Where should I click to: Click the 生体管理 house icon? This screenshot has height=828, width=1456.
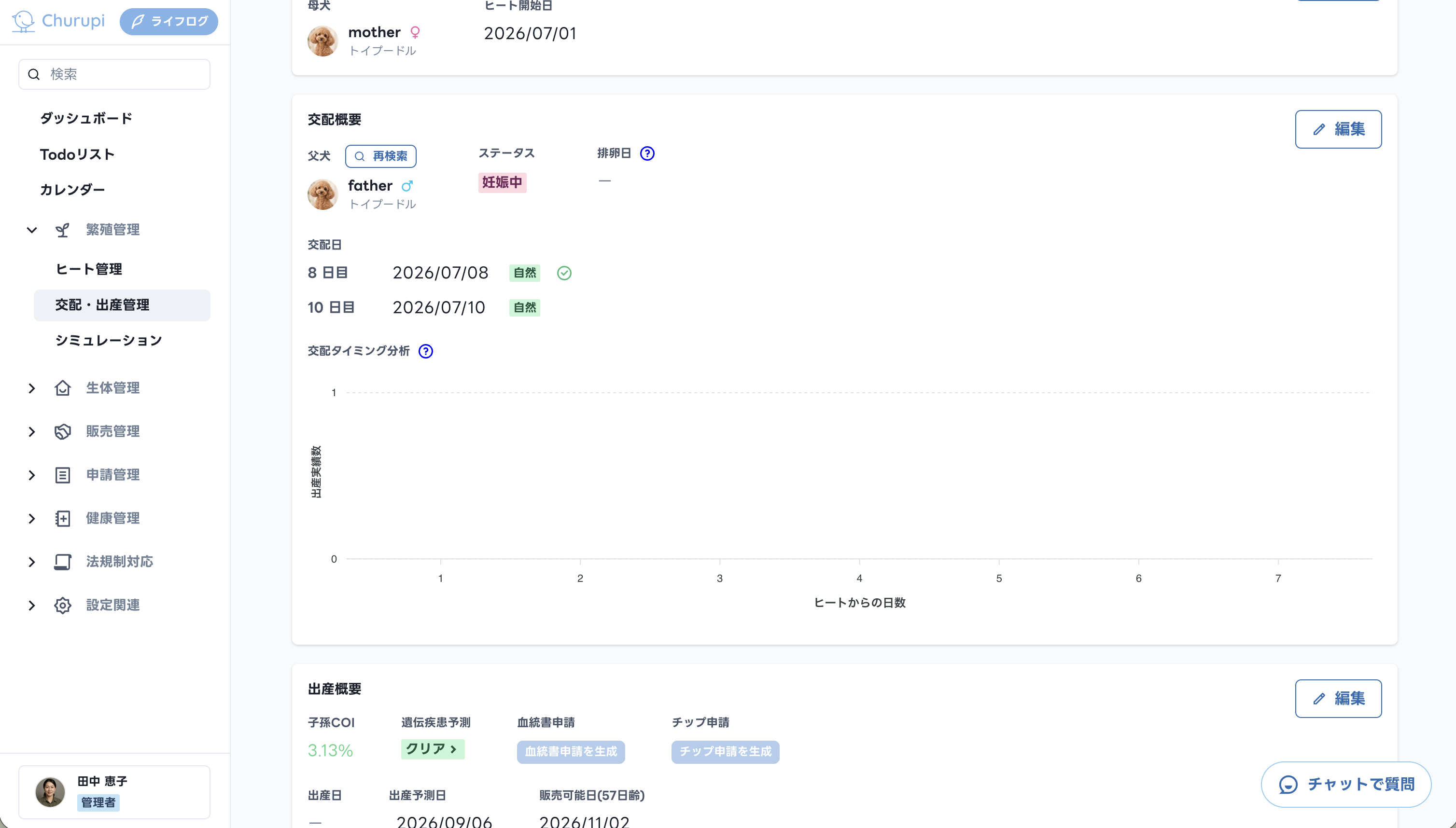coord(63,388)
